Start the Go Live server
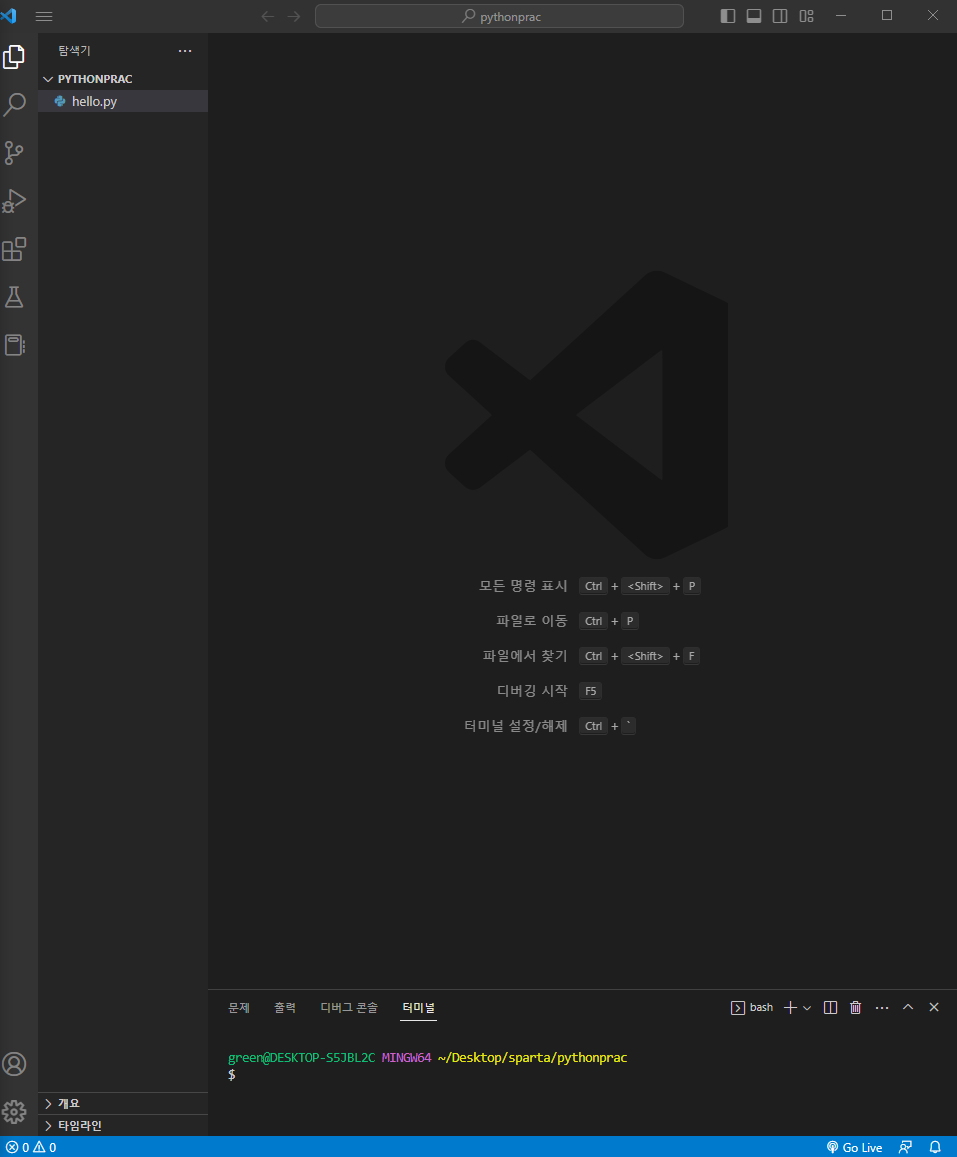Screen dimensions: 957x1157 854,1147
